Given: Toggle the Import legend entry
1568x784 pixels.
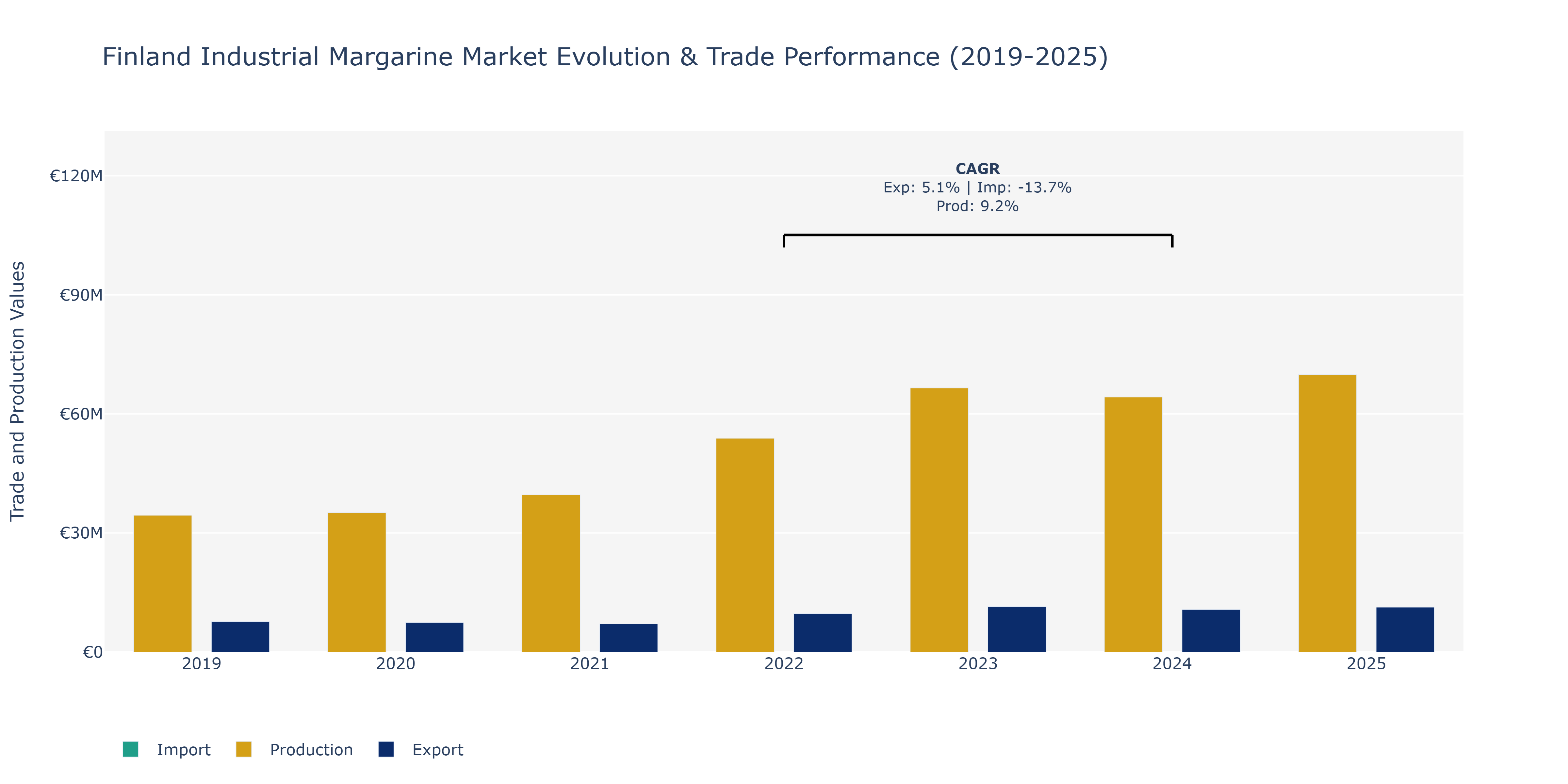Looking at the screenshot, I should pos(166,749).
